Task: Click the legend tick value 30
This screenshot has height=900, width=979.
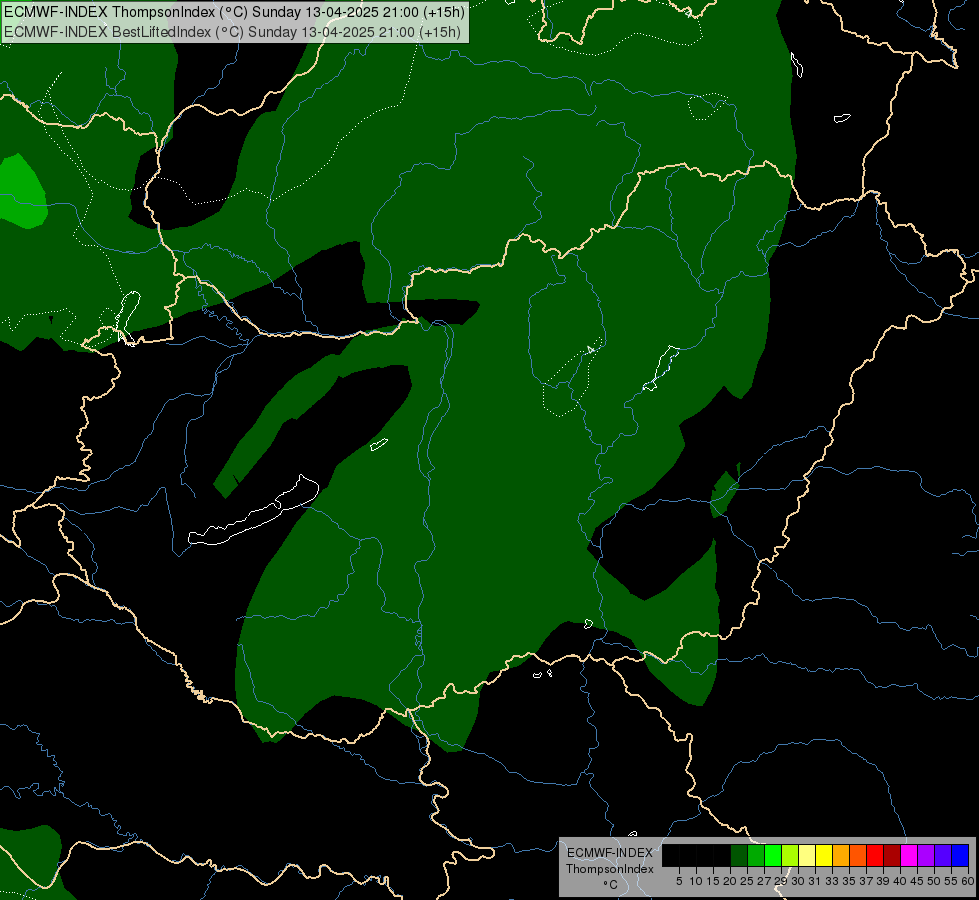Action: pos(798,881)
